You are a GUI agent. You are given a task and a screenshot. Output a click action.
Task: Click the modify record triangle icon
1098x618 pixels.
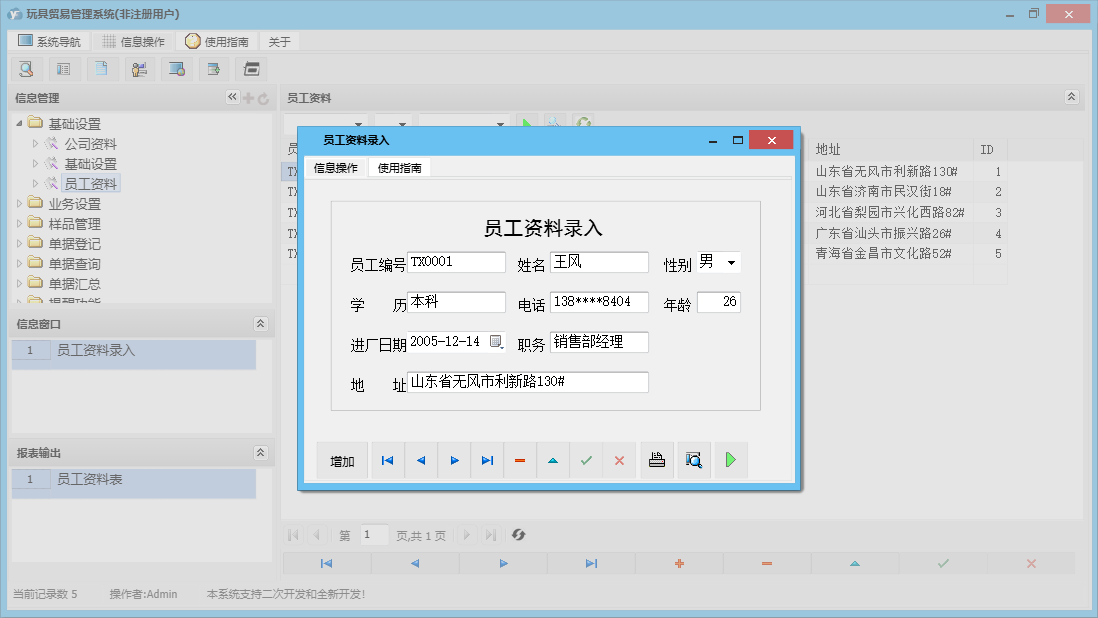[554, 460]
